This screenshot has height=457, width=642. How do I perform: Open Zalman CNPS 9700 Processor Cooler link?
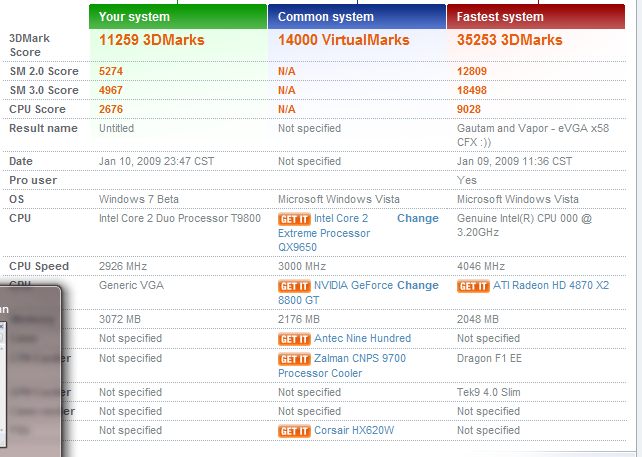point(342,366)
